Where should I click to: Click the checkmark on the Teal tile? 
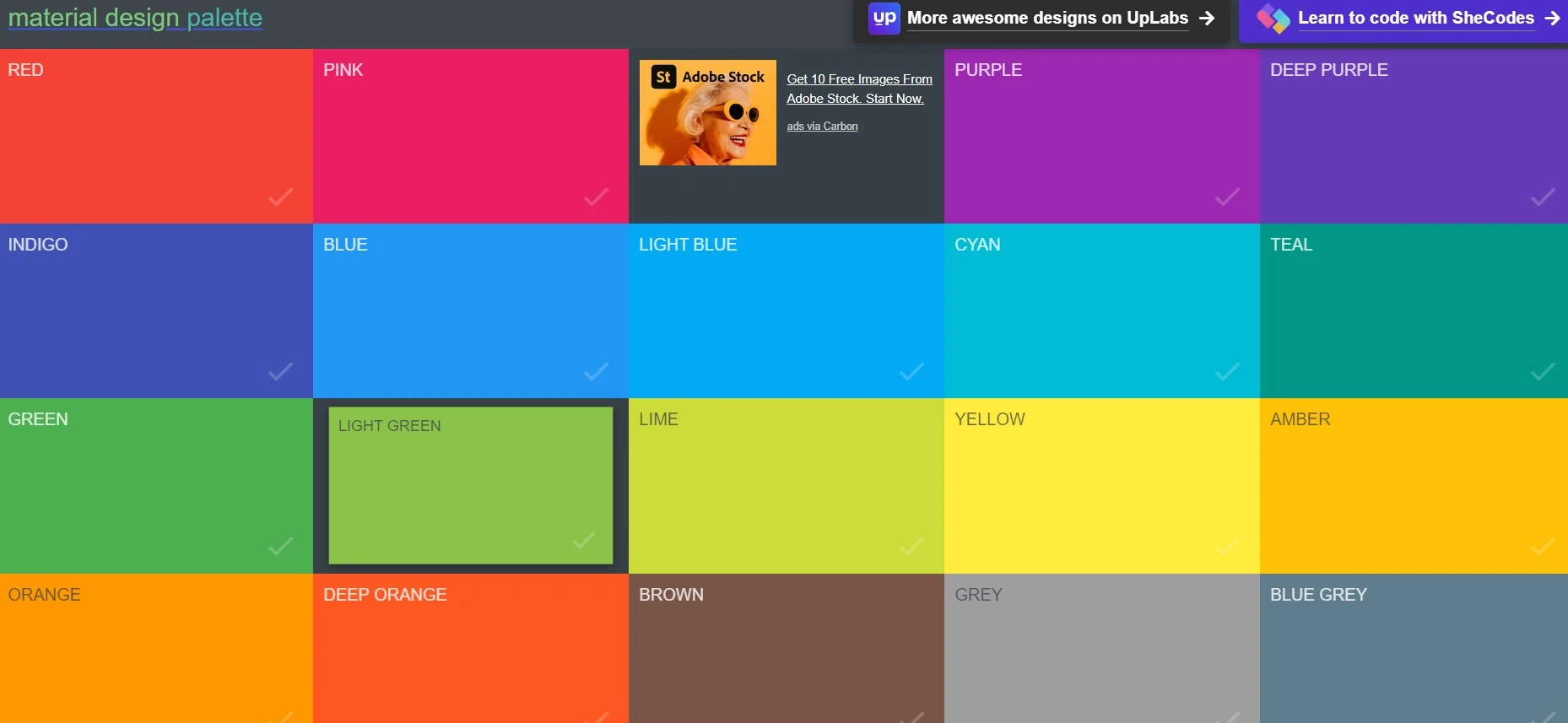1543,371
